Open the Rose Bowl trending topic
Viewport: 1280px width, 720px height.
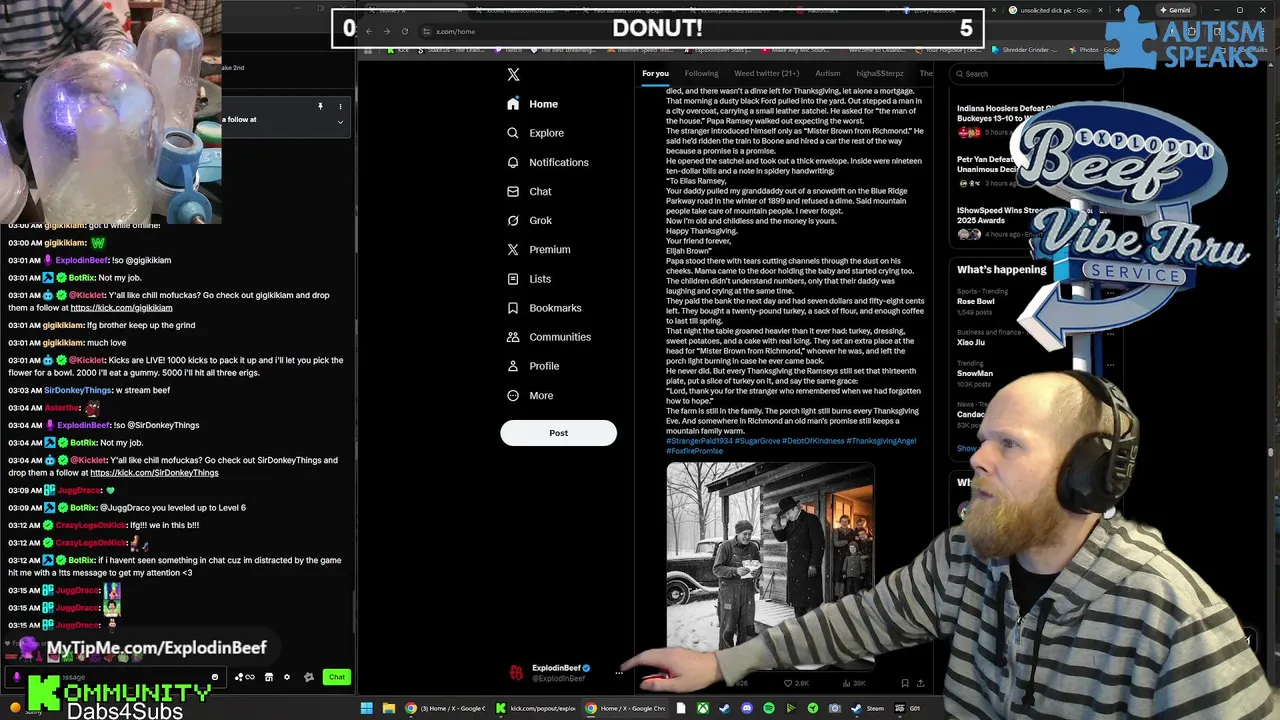(x=975, y=301)
